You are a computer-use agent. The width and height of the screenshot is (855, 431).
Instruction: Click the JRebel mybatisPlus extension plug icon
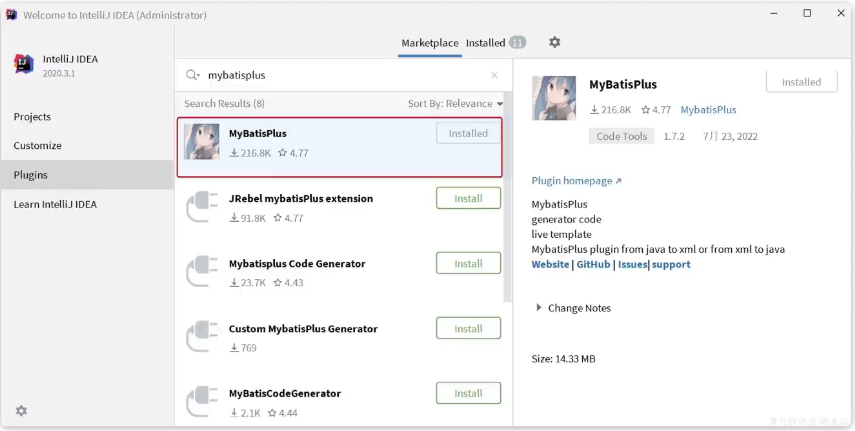(202, 207)
